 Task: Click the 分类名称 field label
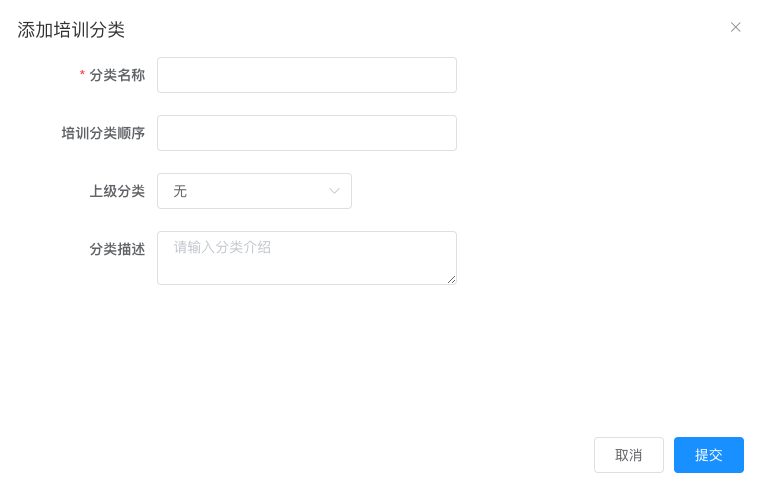click(x=117, y=75)
